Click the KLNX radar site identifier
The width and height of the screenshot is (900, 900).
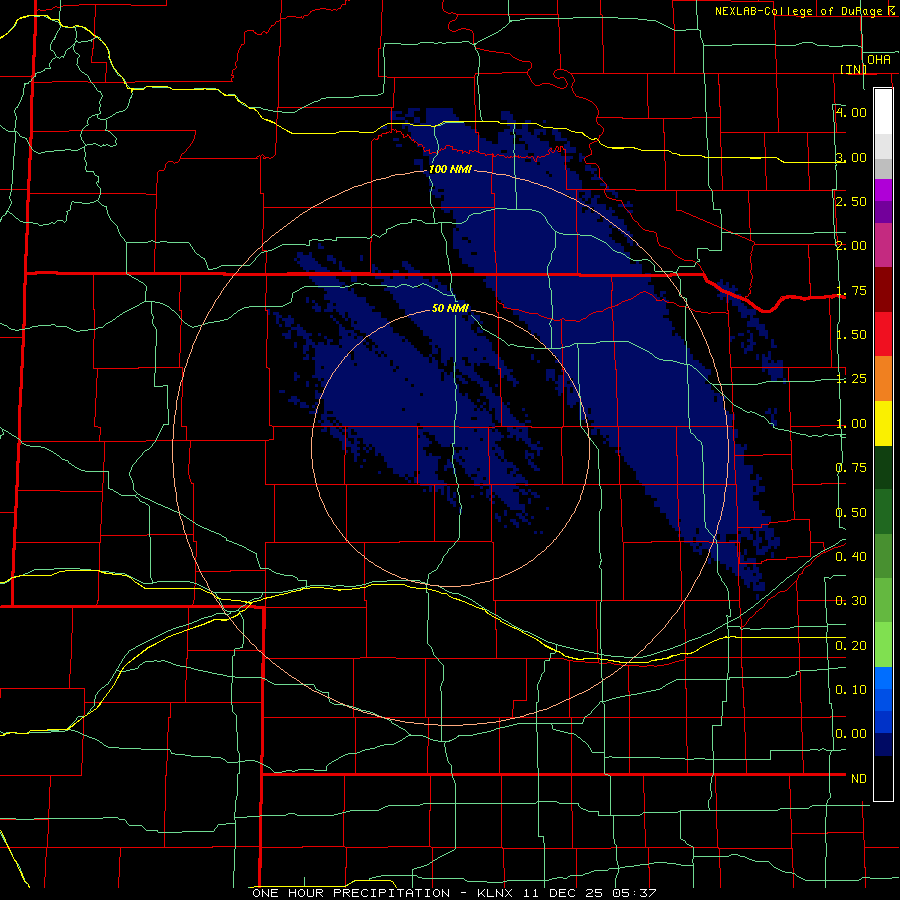pos(498,893)
